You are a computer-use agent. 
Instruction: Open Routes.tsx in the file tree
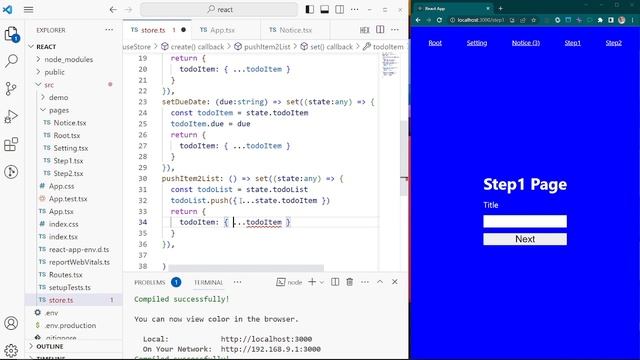point(65,275)
